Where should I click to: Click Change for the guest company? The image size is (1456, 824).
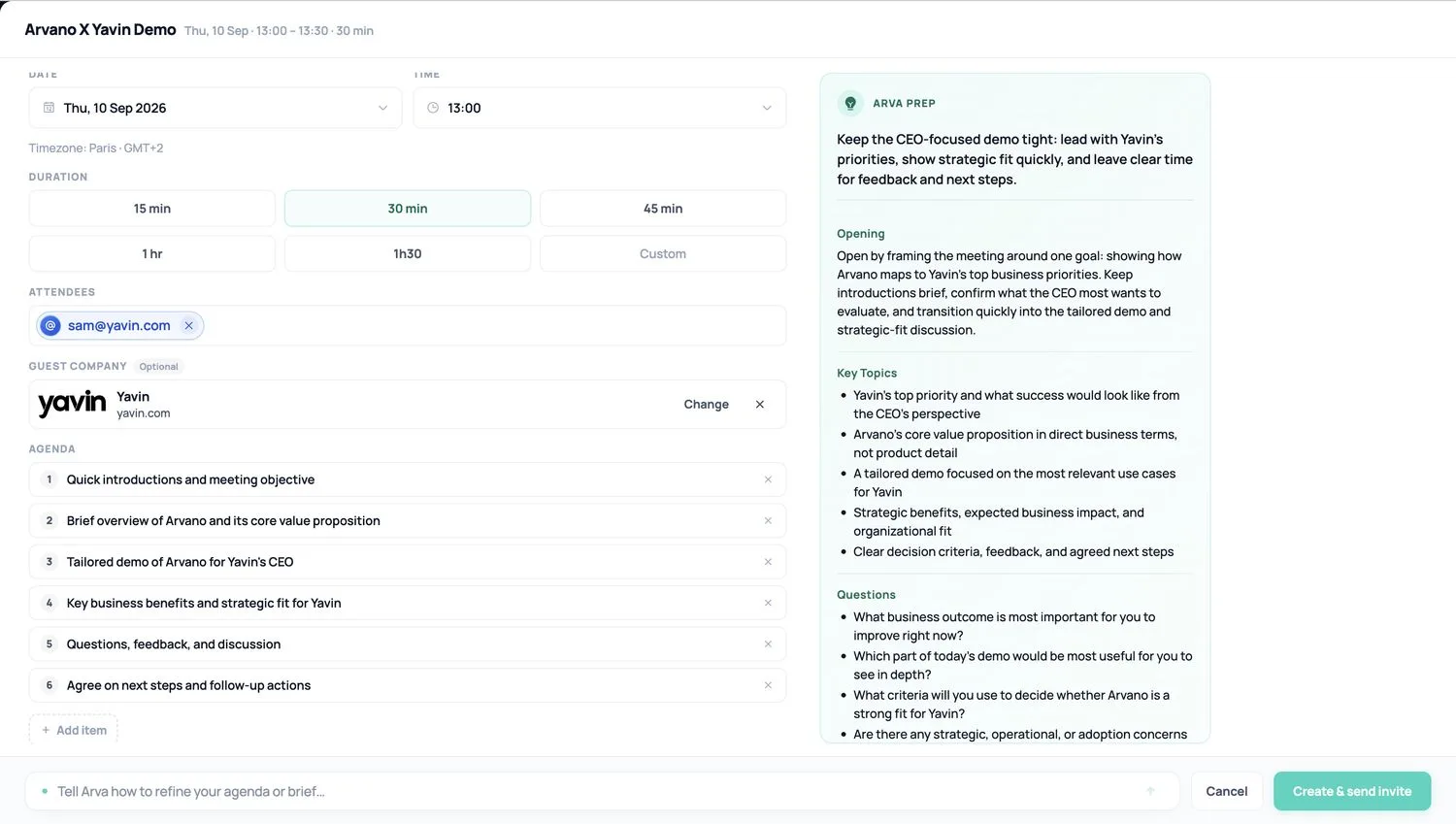tap(707, 405)
